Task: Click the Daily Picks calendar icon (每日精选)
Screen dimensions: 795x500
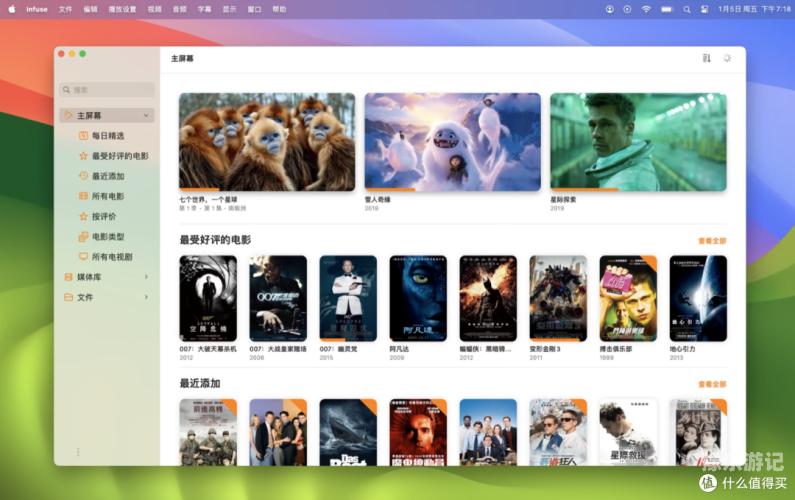Action: (84, 135)
